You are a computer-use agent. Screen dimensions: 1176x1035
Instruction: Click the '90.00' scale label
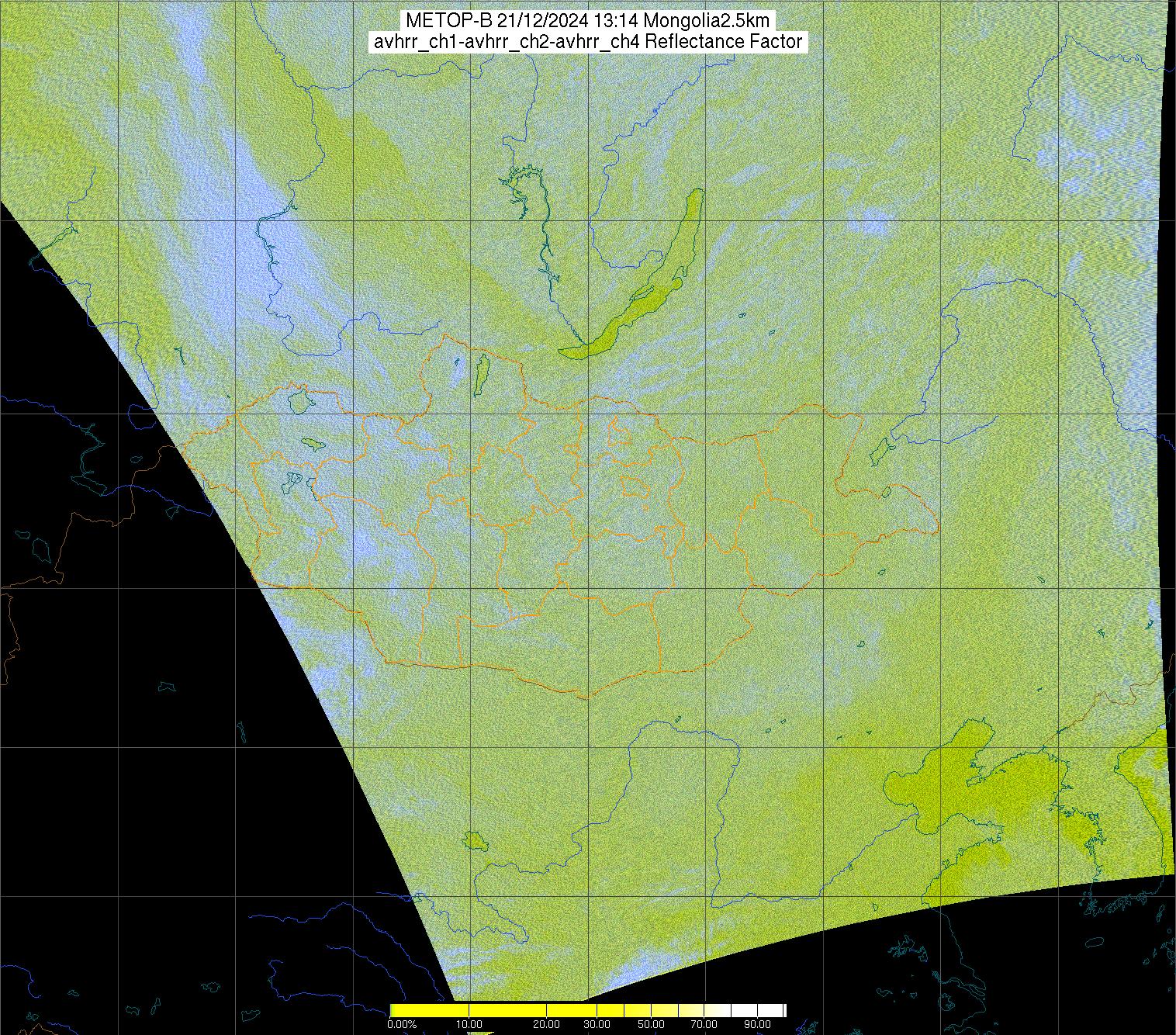click(757, 1025)
